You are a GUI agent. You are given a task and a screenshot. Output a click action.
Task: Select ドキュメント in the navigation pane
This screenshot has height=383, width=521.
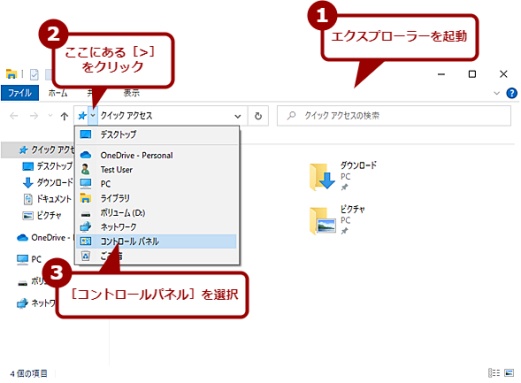[47, 199]
